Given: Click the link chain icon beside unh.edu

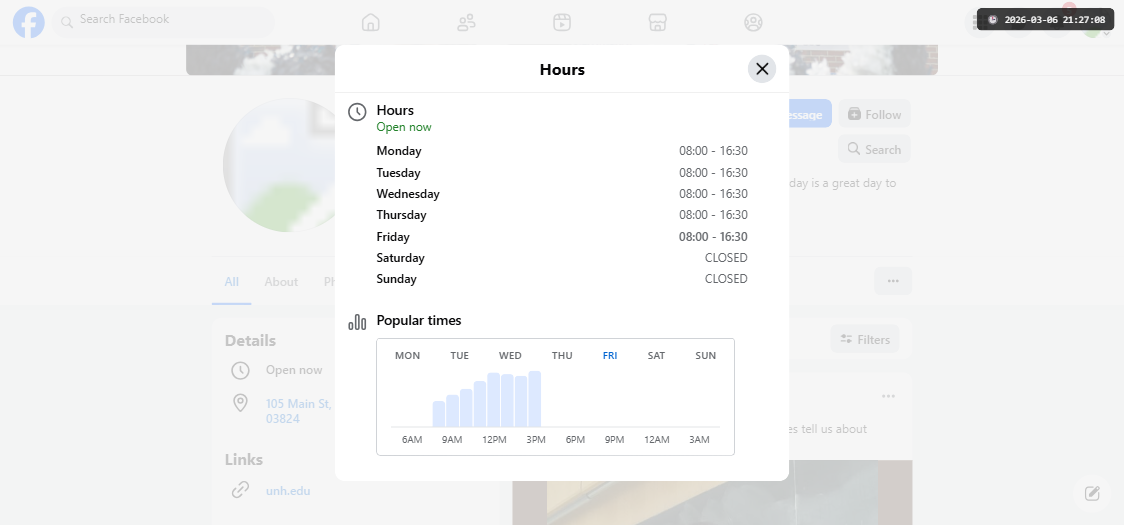Looking at the screenshot, I should [x=240, y=490].
